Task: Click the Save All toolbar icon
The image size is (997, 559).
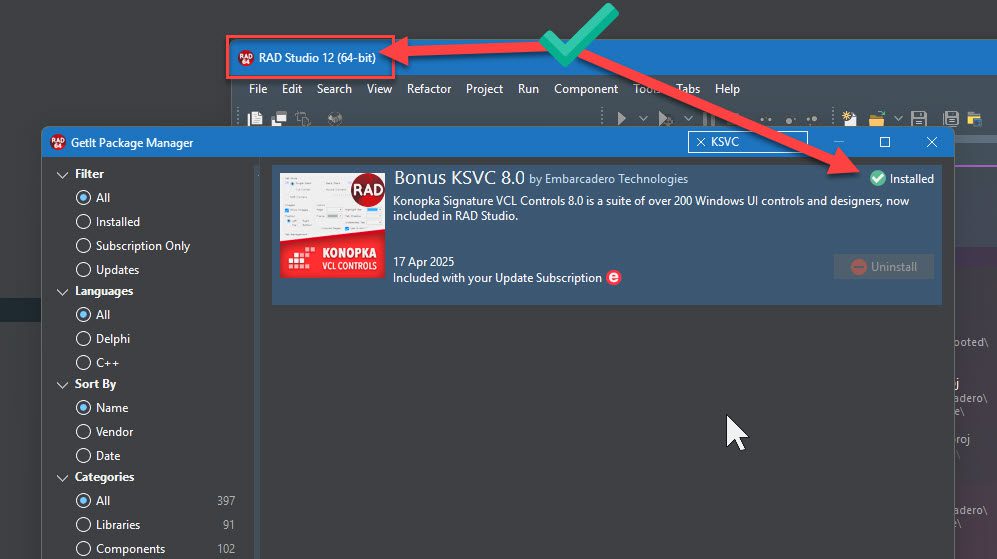Action: point(951,118)
